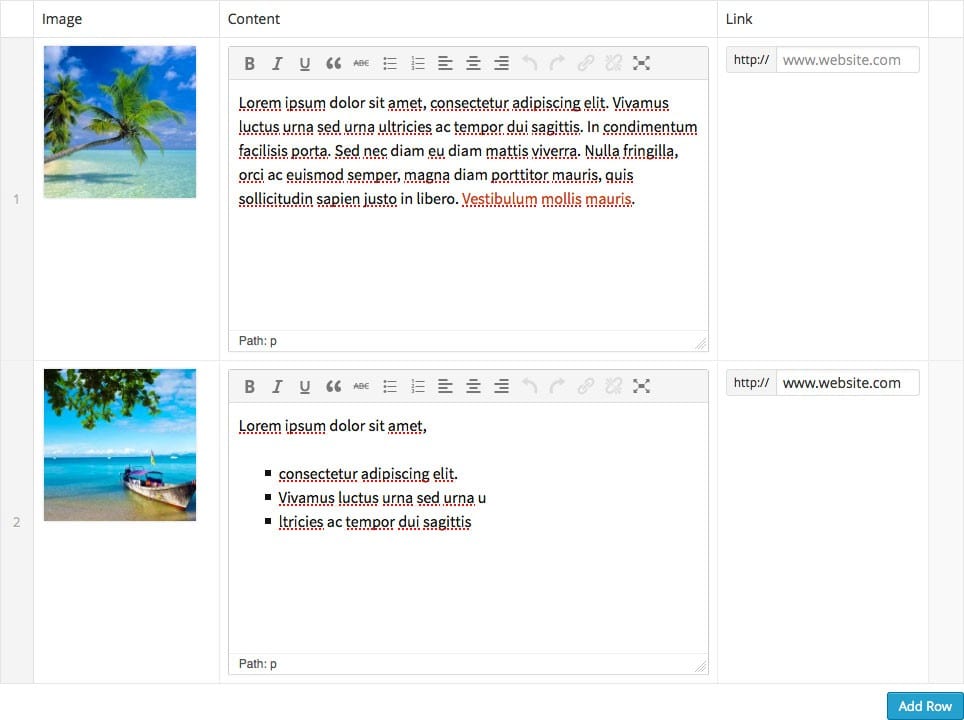964x720 pixels.
Task: Toggle bulleted list in row 2 editor
Action: 390,386
